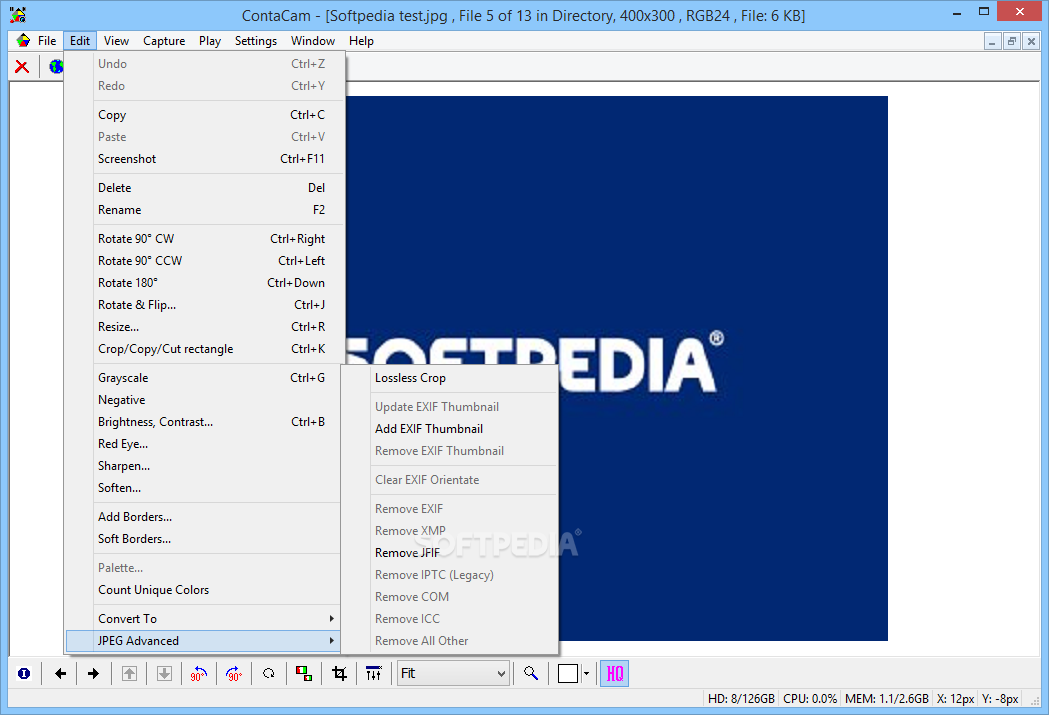
Task: Open Resize... dialog
Action: coord(203,327)
